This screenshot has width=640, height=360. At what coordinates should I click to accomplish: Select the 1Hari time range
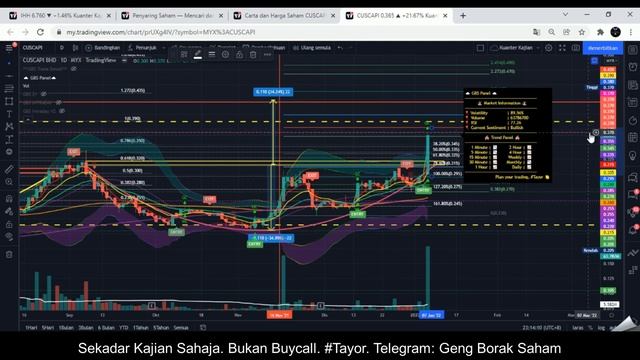click(x=31, y=327)
